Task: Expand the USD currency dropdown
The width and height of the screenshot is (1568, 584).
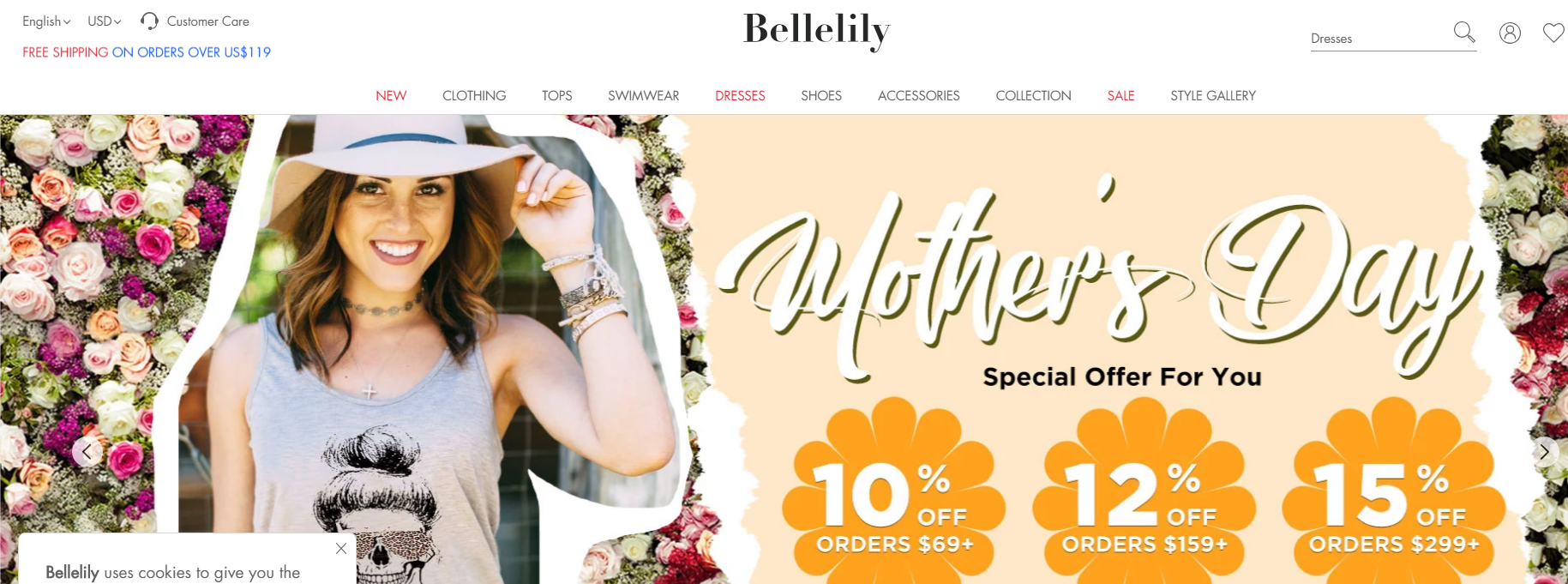Action: pos(105,21)
